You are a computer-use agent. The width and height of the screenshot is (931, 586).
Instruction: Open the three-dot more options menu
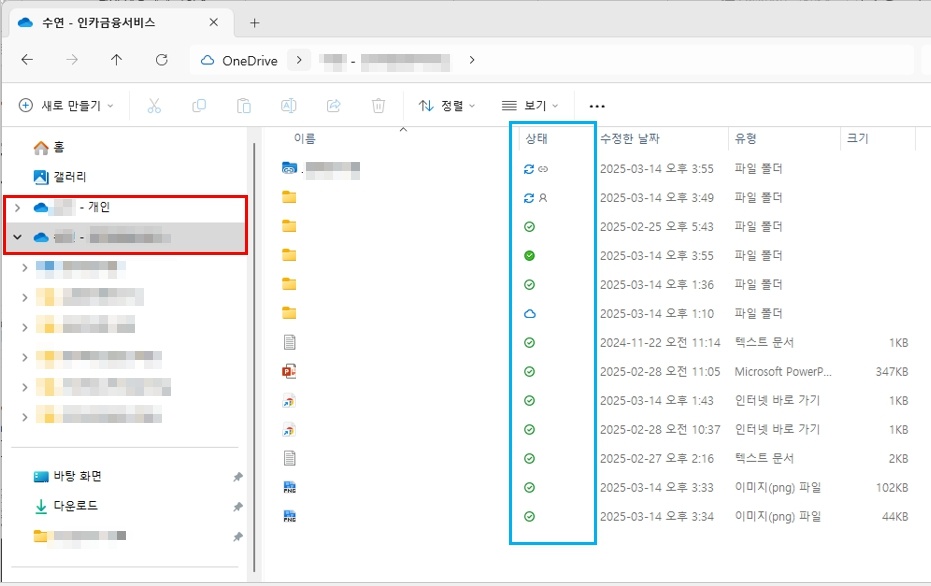coord(597,106)
